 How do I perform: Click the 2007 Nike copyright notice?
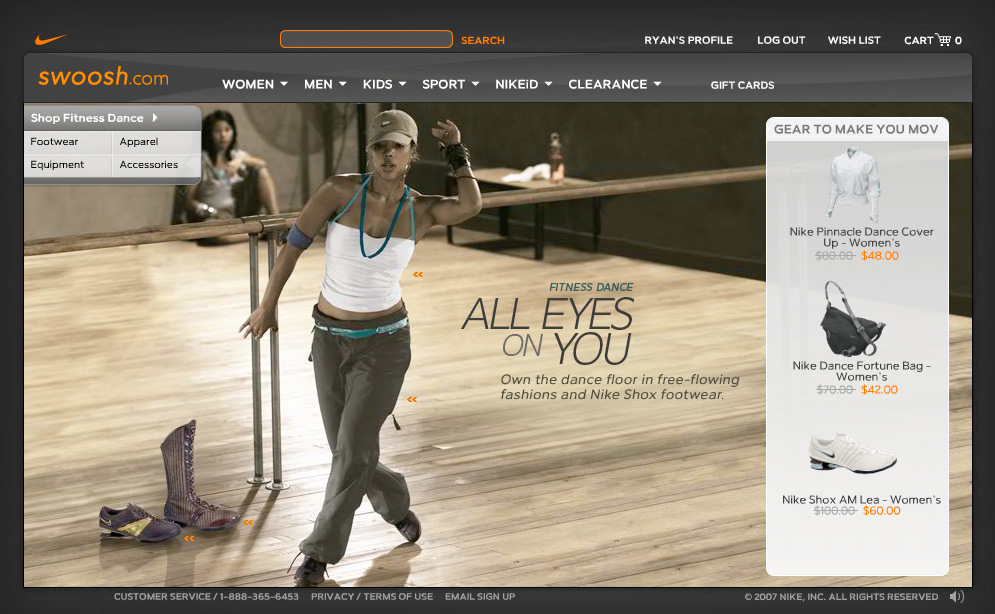pyautogui.click(x=841, y=596)
